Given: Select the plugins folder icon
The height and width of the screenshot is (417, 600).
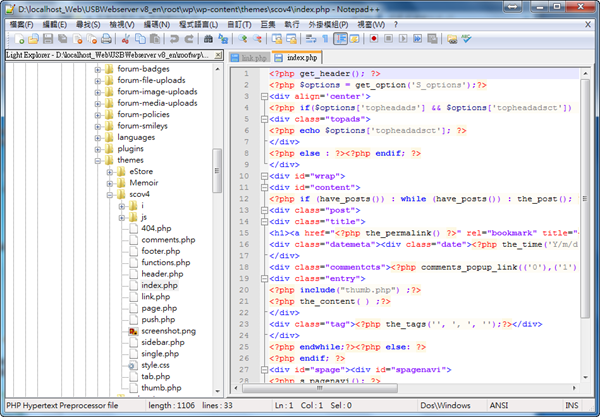Looking at the screenshot, I should [109, 148].
